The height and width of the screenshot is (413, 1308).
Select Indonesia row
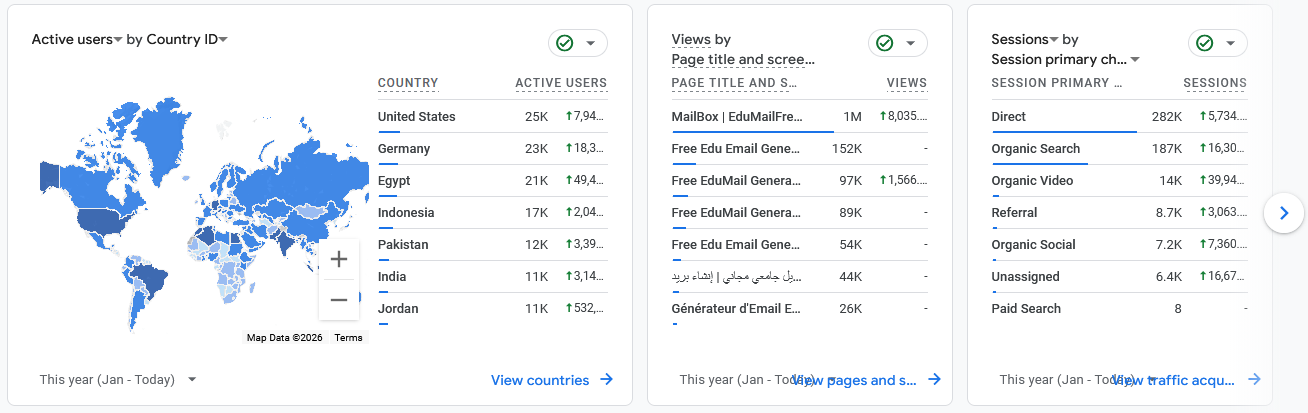(x=493, y=213)
